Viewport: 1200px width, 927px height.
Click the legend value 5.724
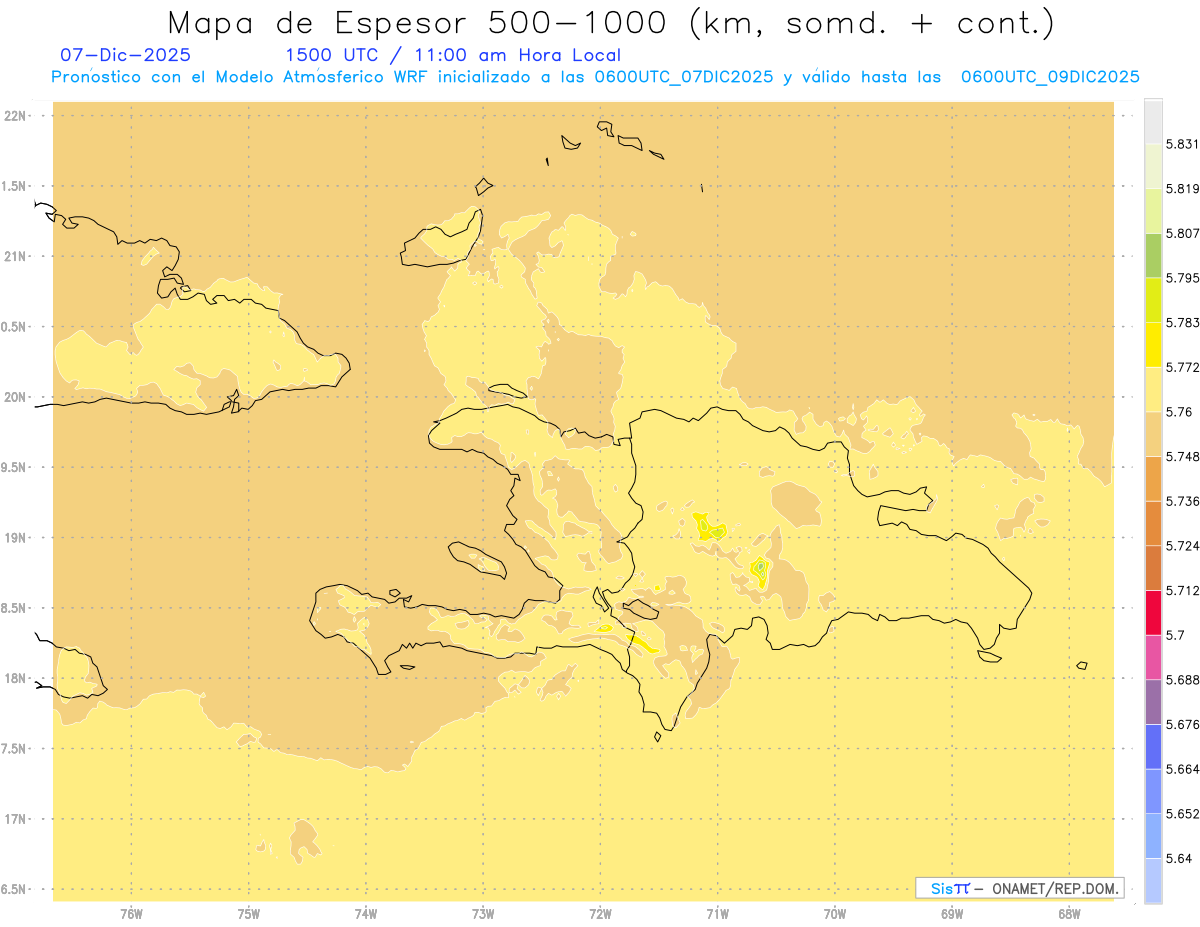coord(1183,546)
